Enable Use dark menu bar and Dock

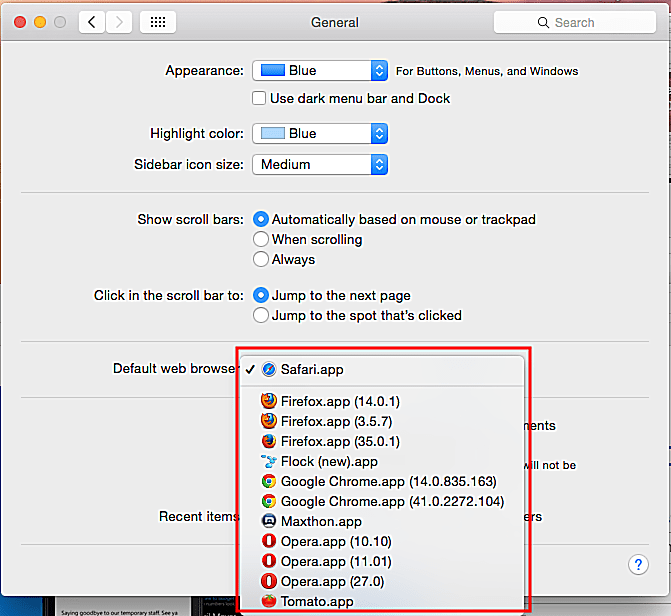[x=259, y=98]
